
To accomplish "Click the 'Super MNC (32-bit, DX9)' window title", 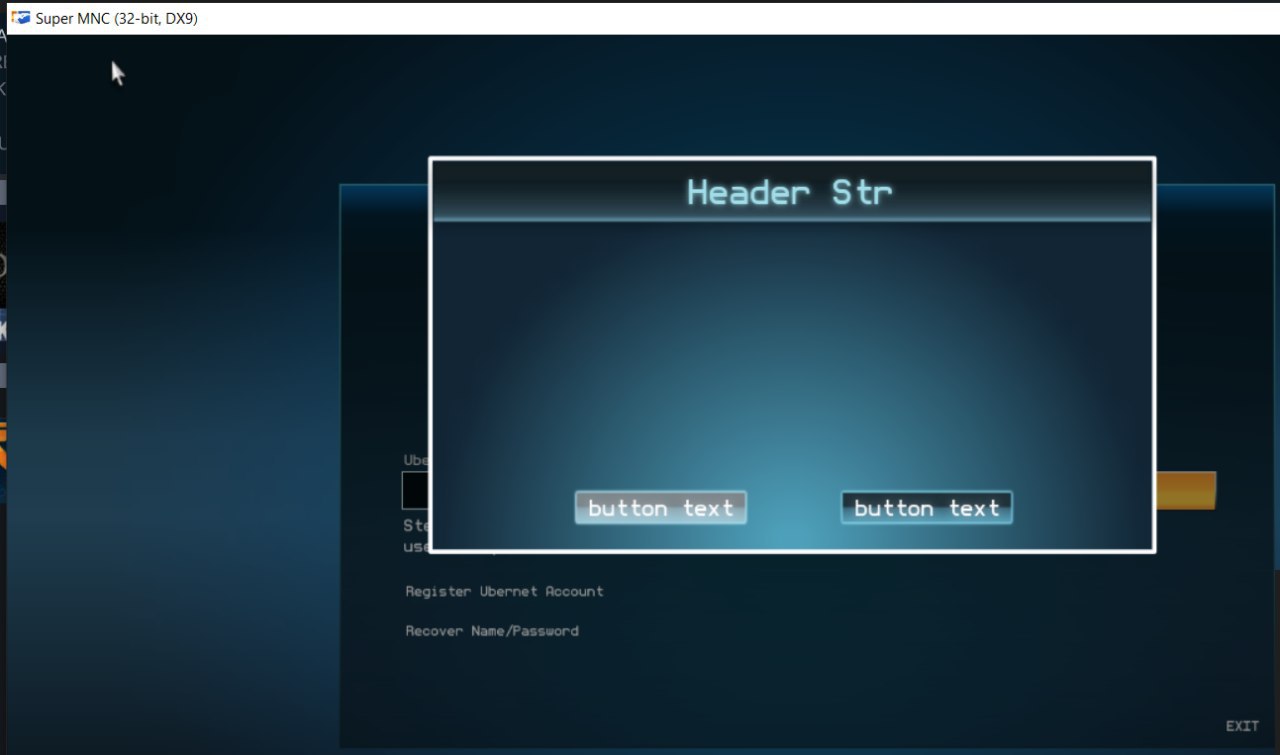I will point(117,18).
